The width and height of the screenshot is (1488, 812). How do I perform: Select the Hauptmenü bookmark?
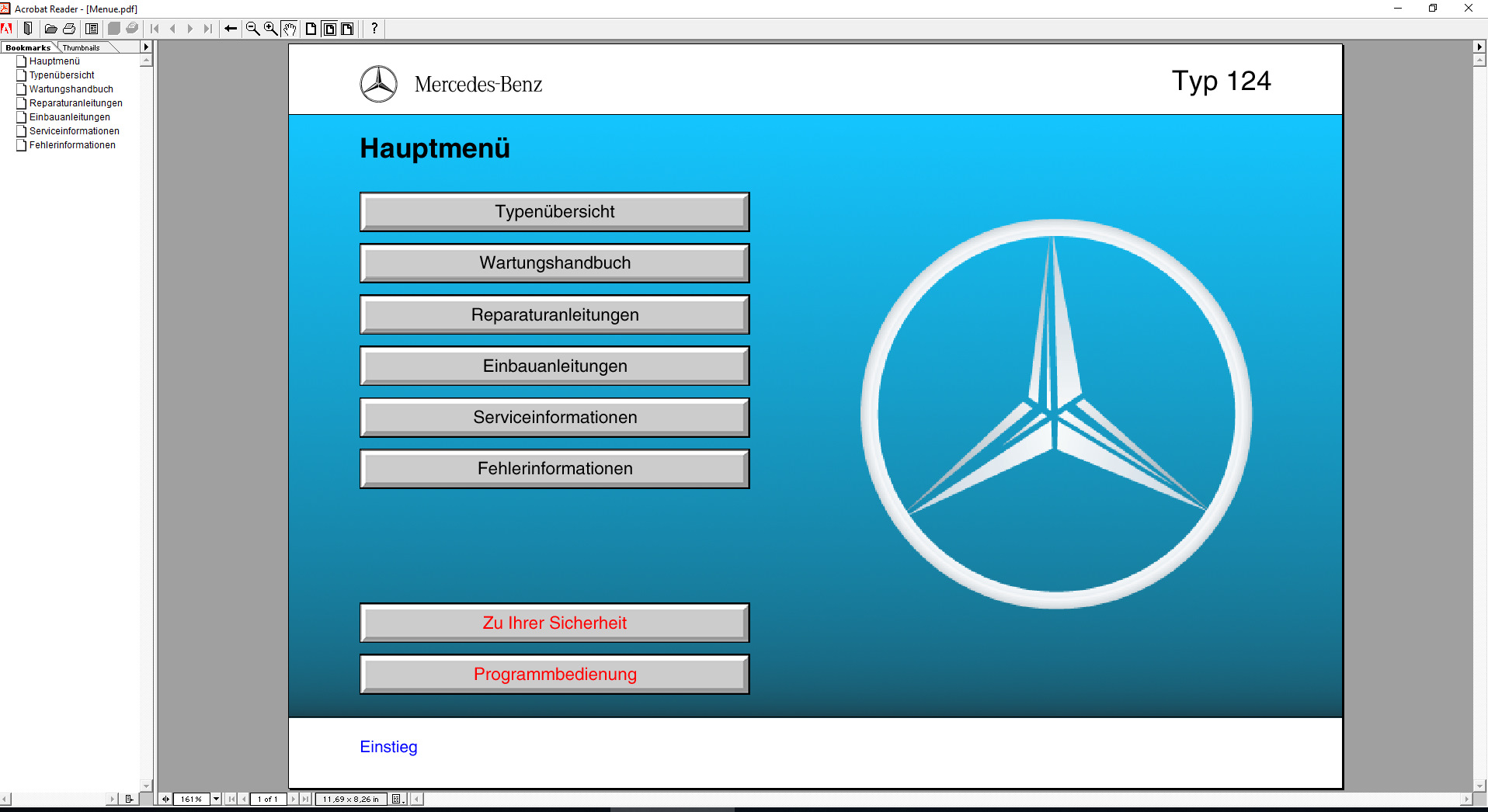[54, 61]
